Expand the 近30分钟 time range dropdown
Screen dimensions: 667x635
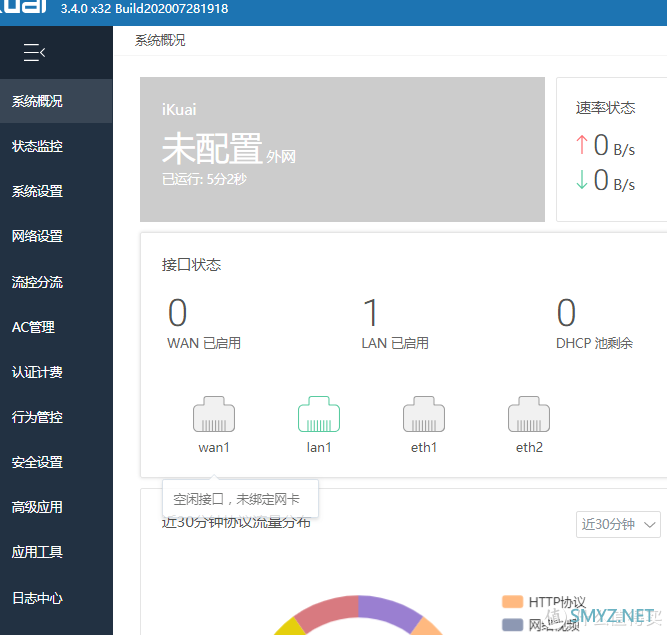[618, 524]
